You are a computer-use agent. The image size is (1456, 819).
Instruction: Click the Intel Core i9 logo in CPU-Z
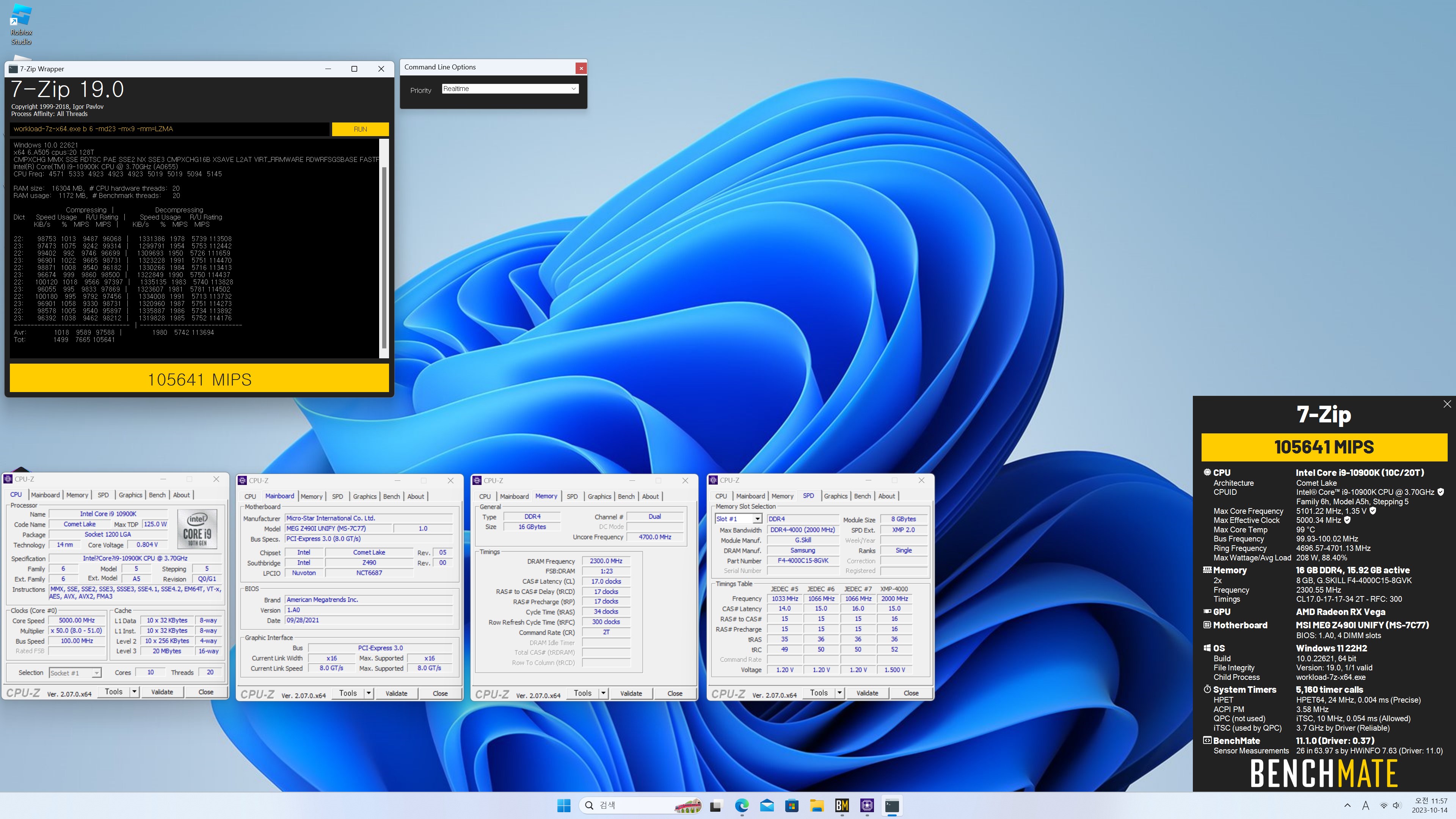pyautogui.click(x=197, y=529)
